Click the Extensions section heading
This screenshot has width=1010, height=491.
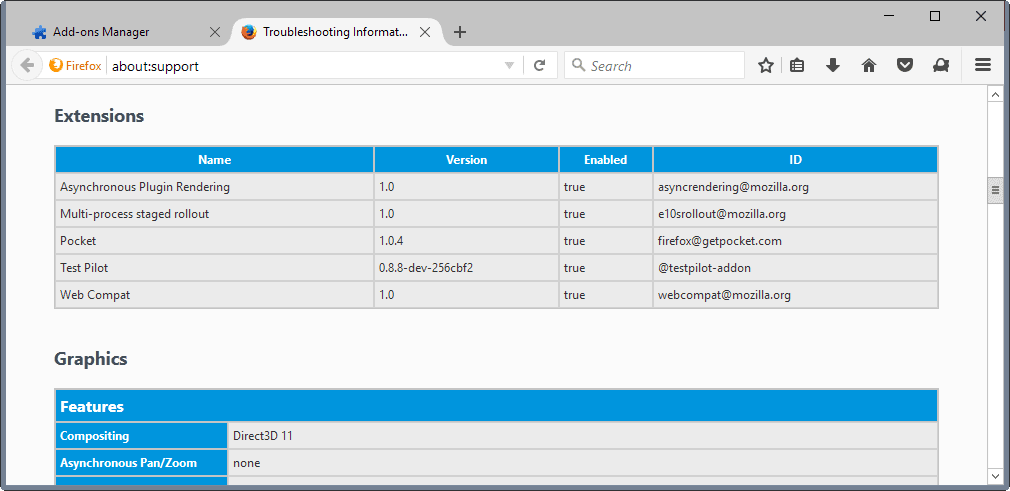coord(99,116)
